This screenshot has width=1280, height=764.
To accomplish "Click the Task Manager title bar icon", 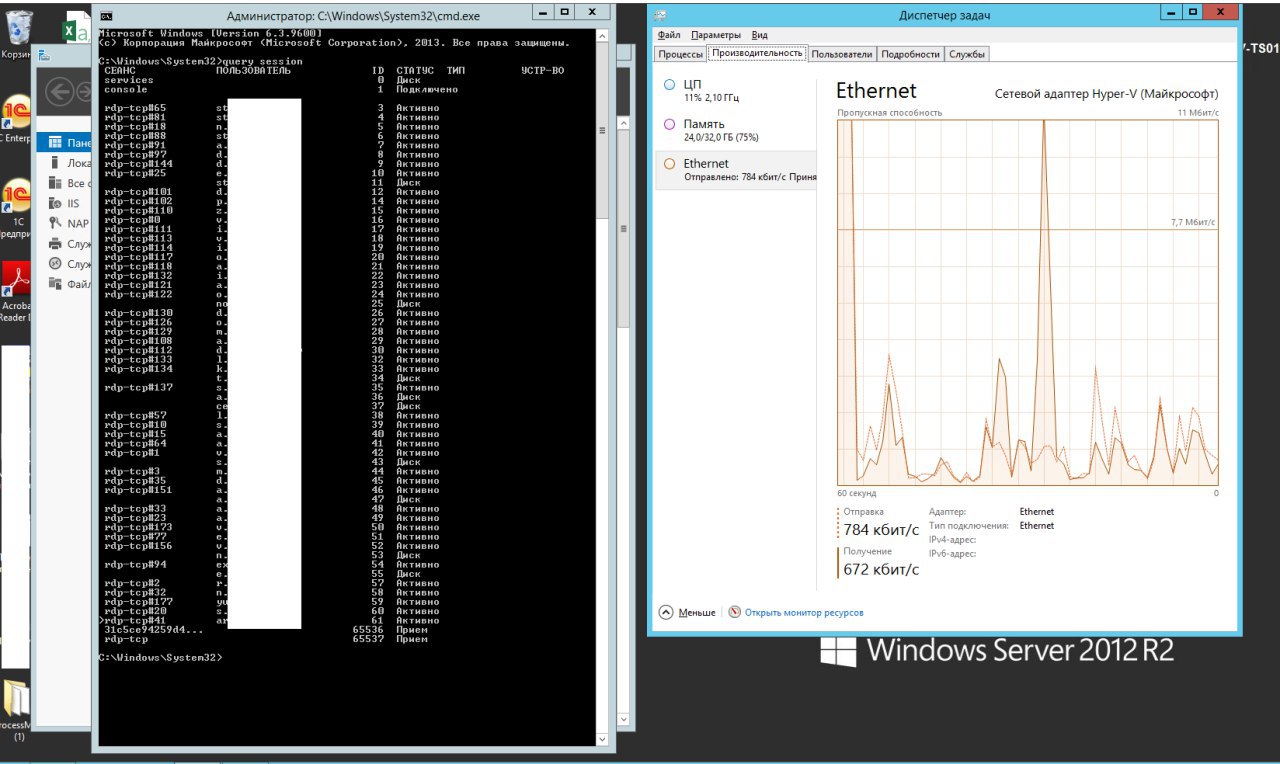I will (661, 14).
